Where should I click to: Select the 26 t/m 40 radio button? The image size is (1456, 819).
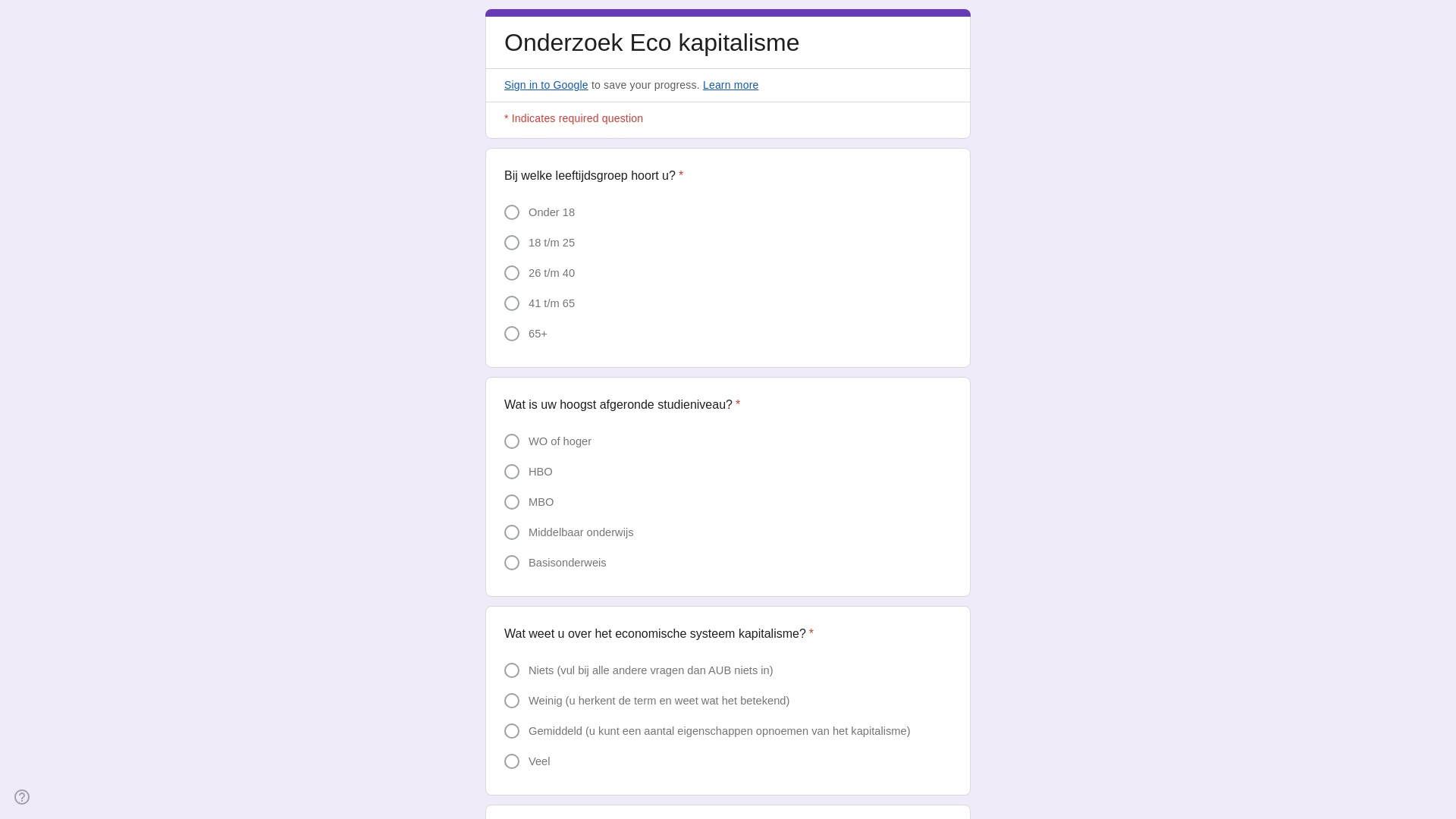(x=512, y=273)
